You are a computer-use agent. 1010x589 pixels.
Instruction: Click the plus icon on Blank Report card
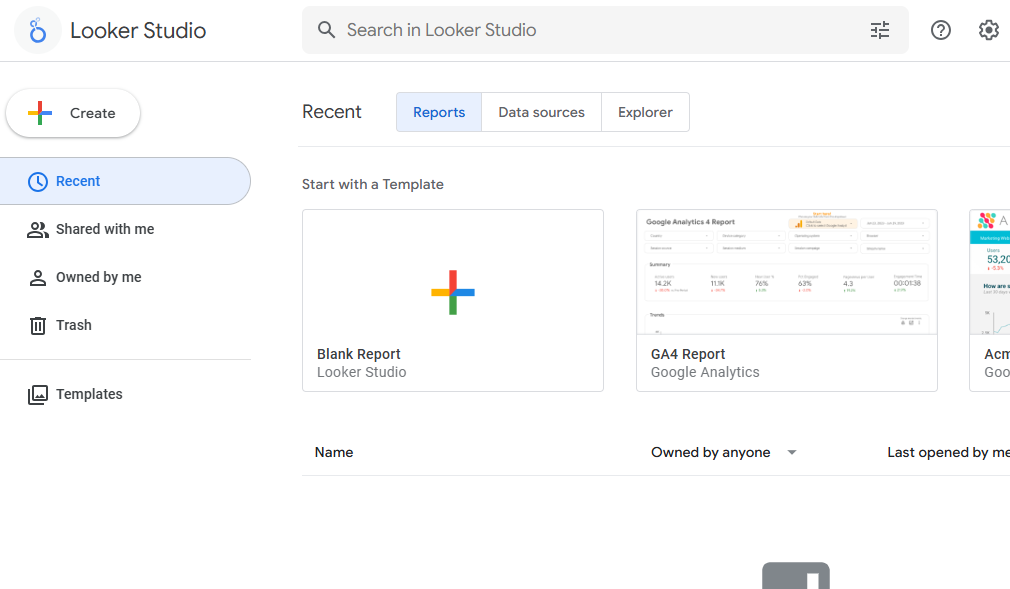tap(453, 293)
